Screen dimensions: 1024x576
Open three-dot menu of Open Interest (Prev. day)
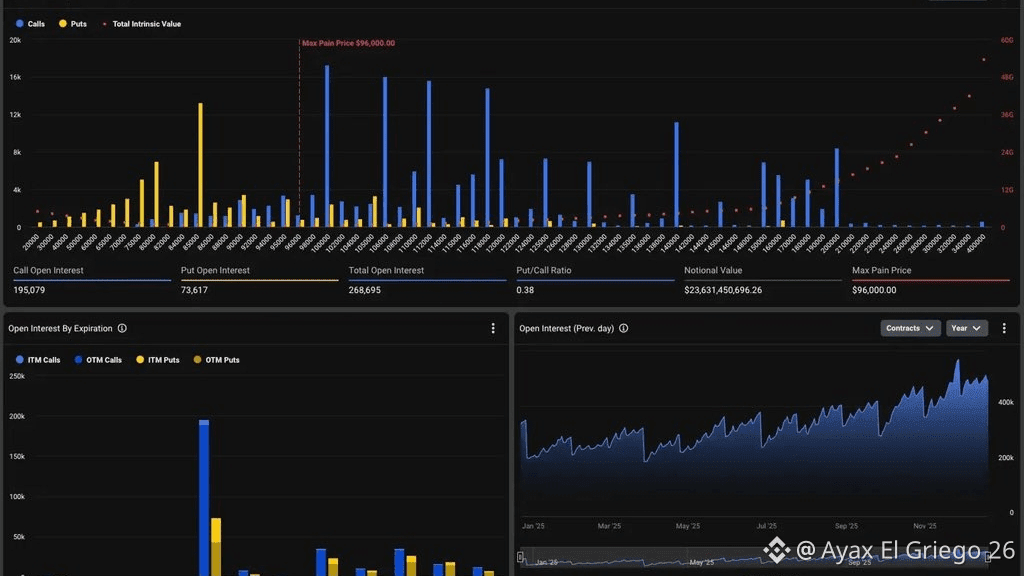tap(1004, 328)
